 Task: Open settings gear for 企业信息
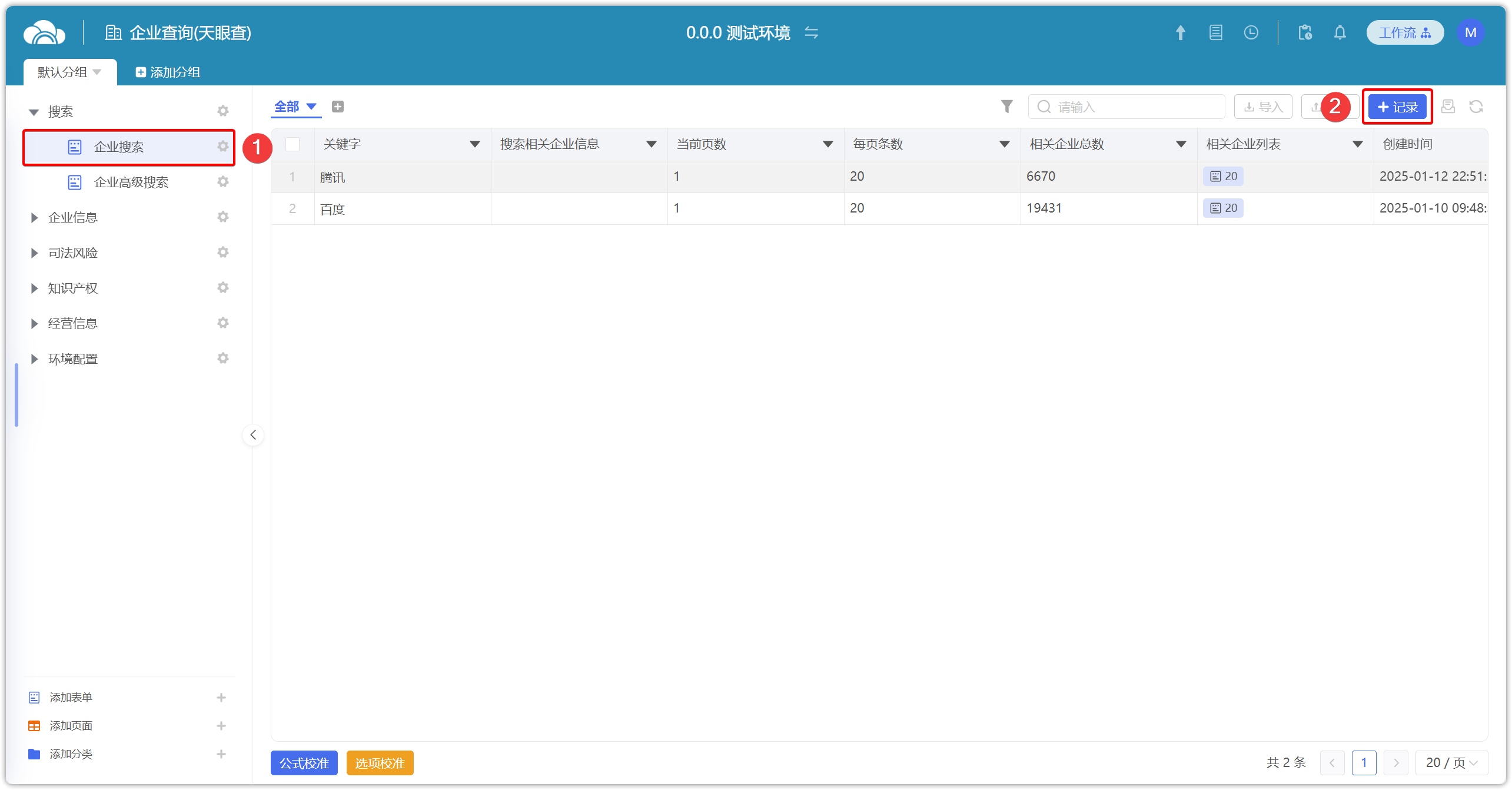pos(222,217)
